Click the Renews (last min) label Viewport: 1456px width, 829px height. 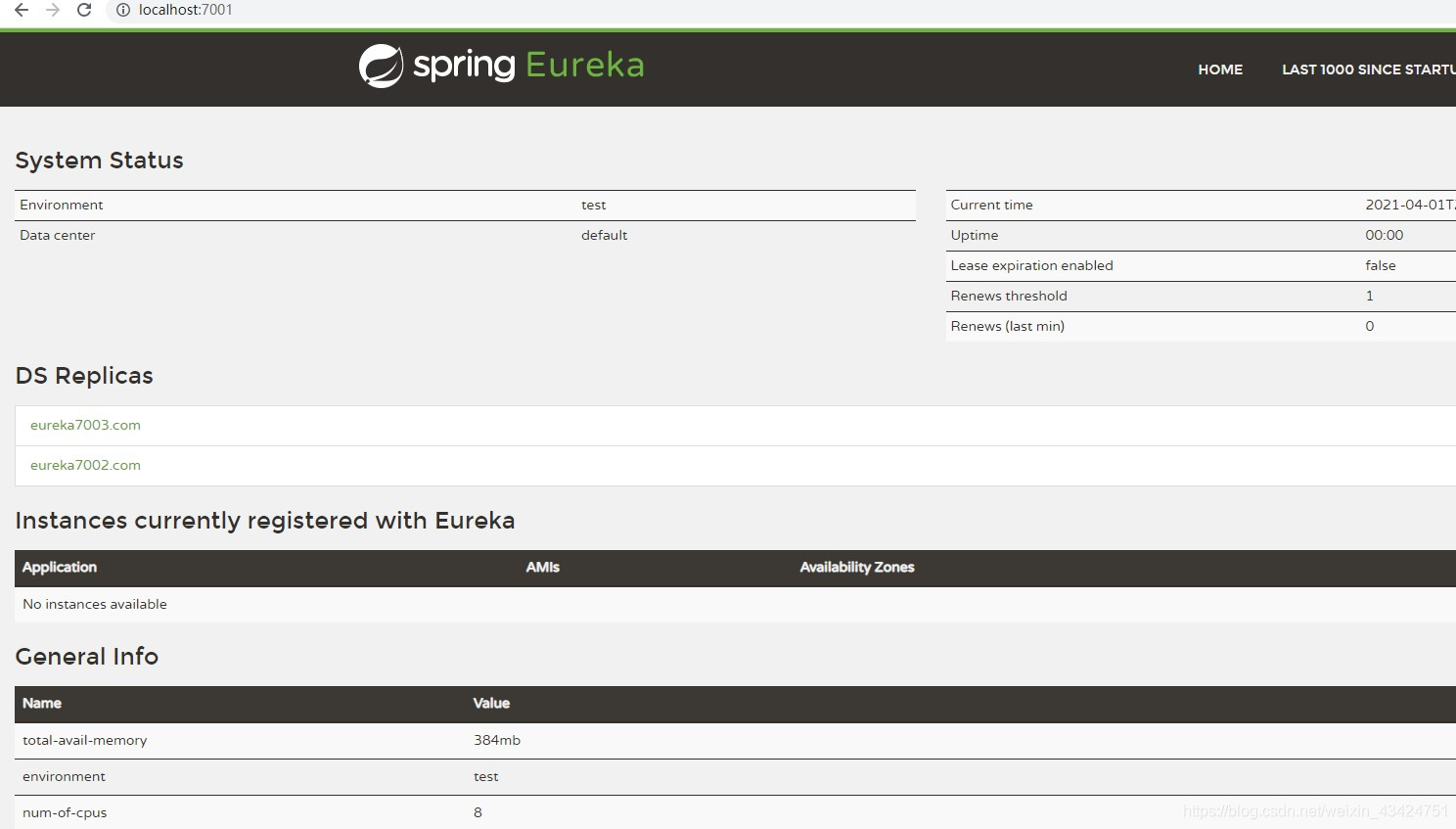(x=1007, y=326)
